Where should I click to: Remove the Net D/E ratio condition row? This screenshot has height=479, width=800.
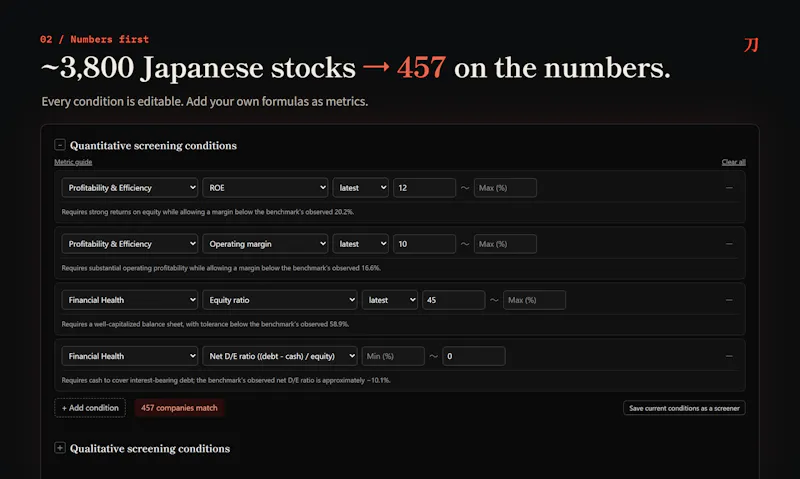coord(729,356)
